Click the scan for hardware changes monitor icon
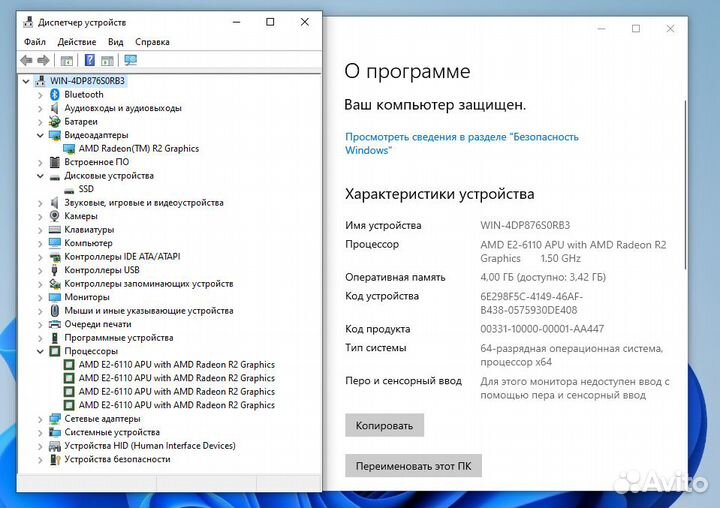Image resolution: width=720 pixels, height=508 pixels. [130, 60]
